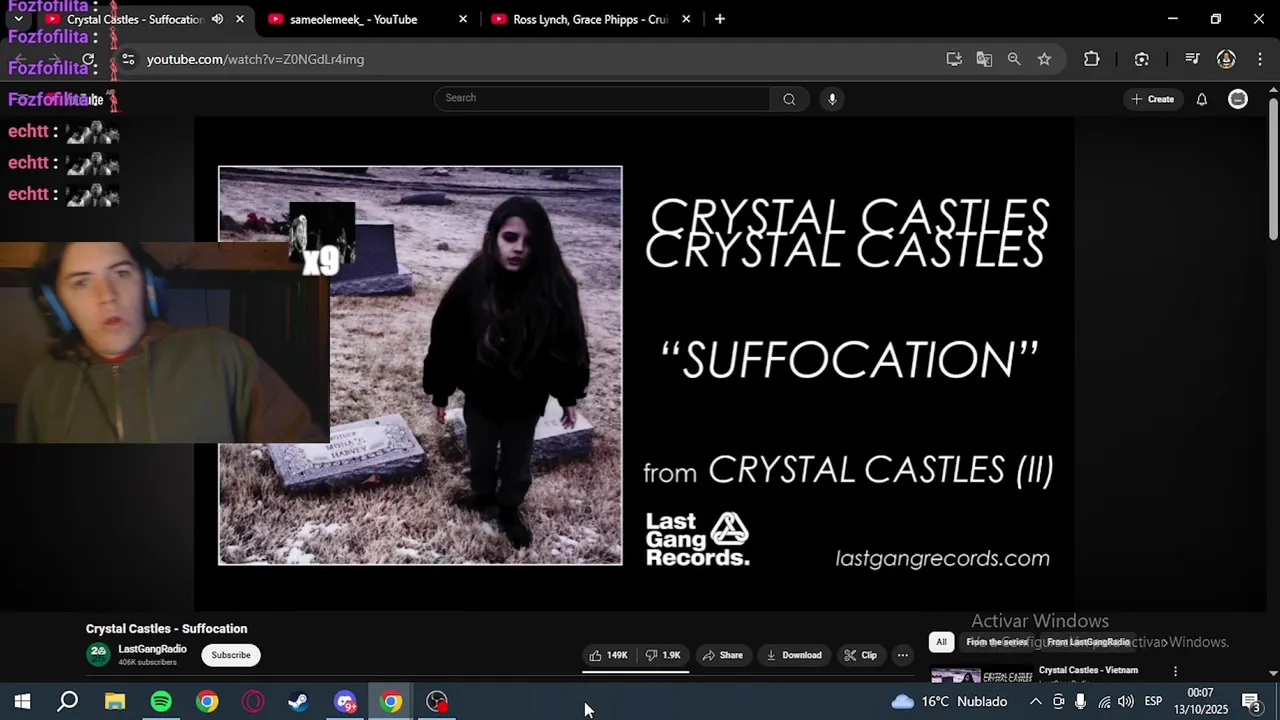Open Windows taskbar search
The width and height of the screenshot is (1280, 720).
tap(68, 702)
